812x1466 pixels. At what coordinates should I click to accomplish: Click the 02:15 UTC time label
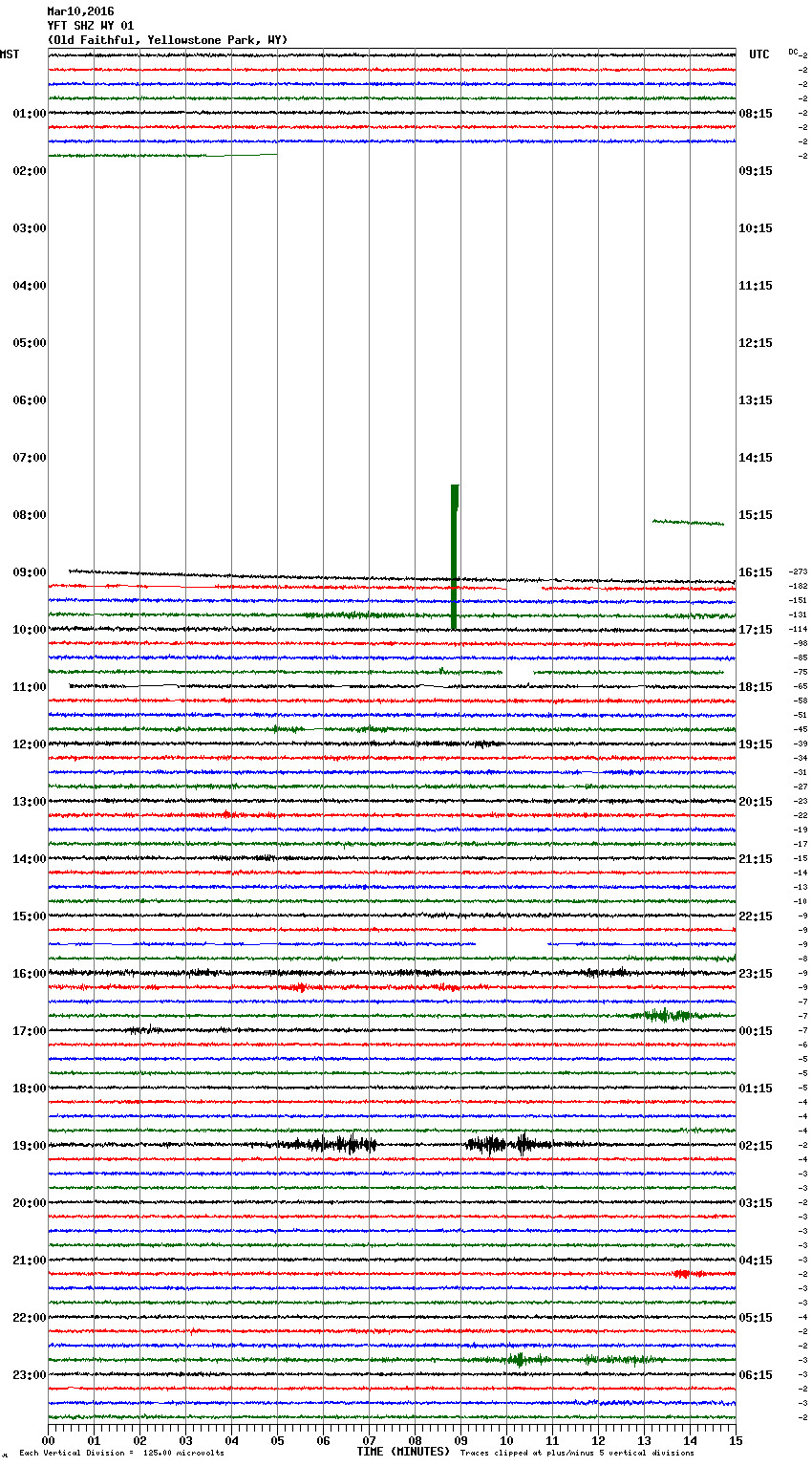[756, 1146]
